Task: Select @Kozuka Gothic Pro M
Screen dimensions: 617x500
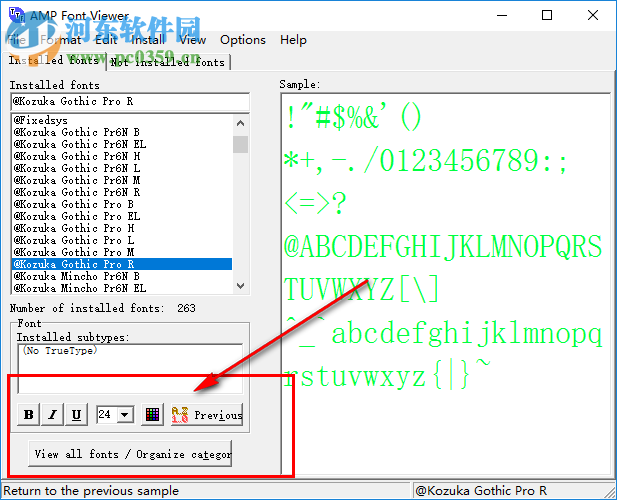Action: click(122, 252)
